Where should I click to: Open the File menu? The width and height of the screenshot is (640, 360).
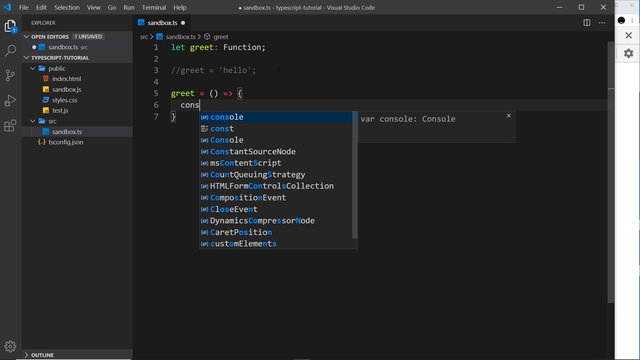pos(24,7)
